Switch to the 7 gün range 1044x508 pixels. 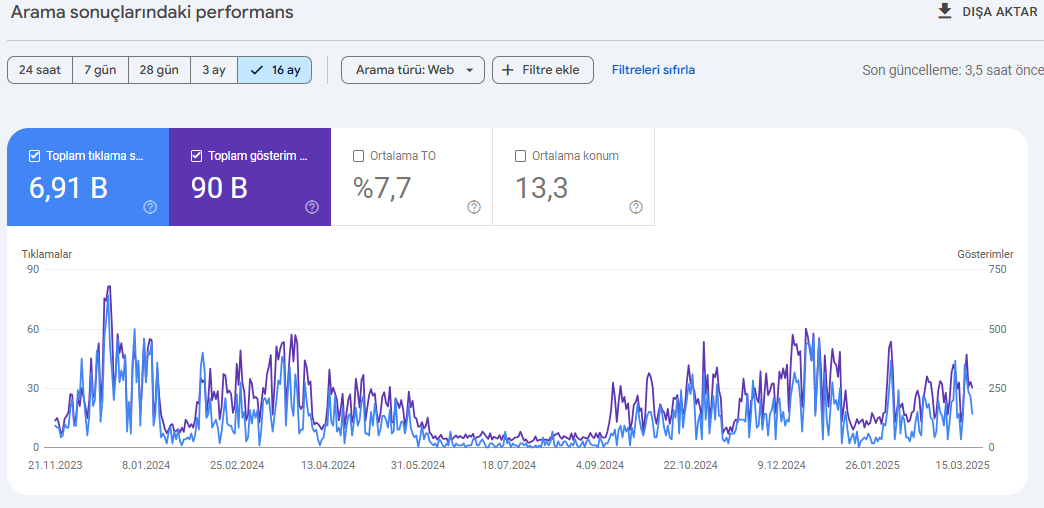point(100,70)
